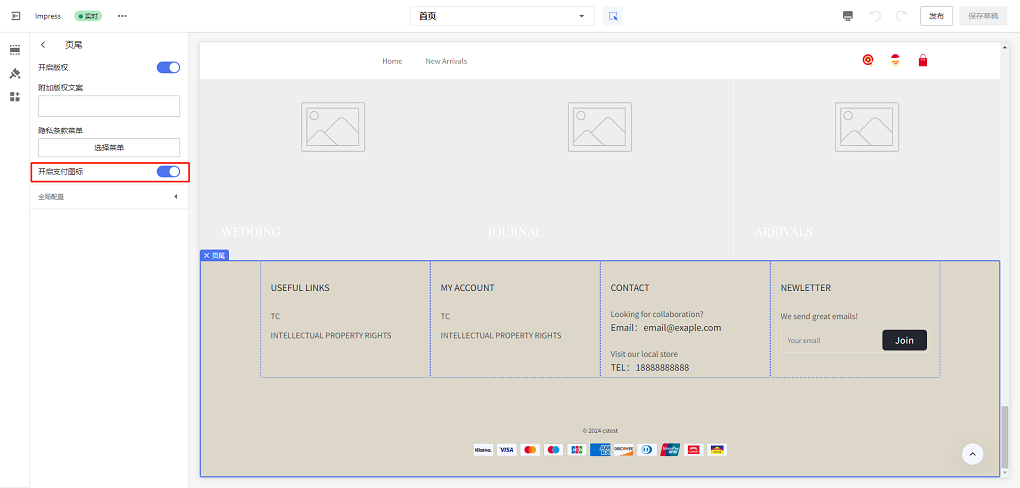Toggle the 开启支付图标 payment icons switch
1020x488 pixels.
(x=168, y=172)
